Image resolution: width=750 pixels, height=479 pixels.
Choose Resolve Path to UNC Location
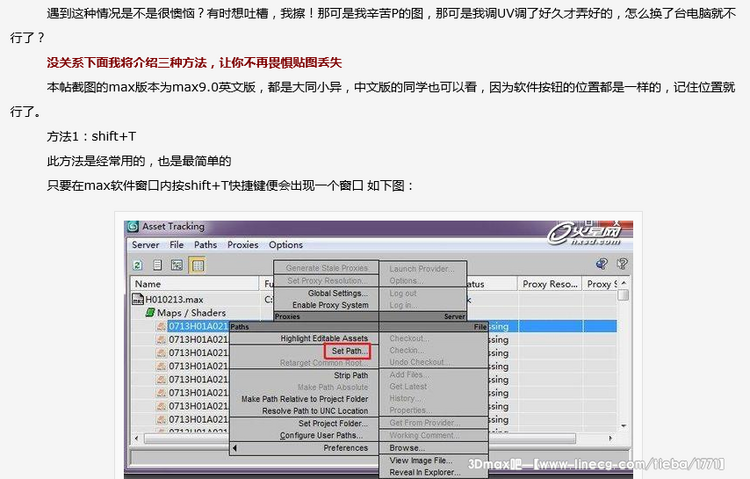coord(315,411)
